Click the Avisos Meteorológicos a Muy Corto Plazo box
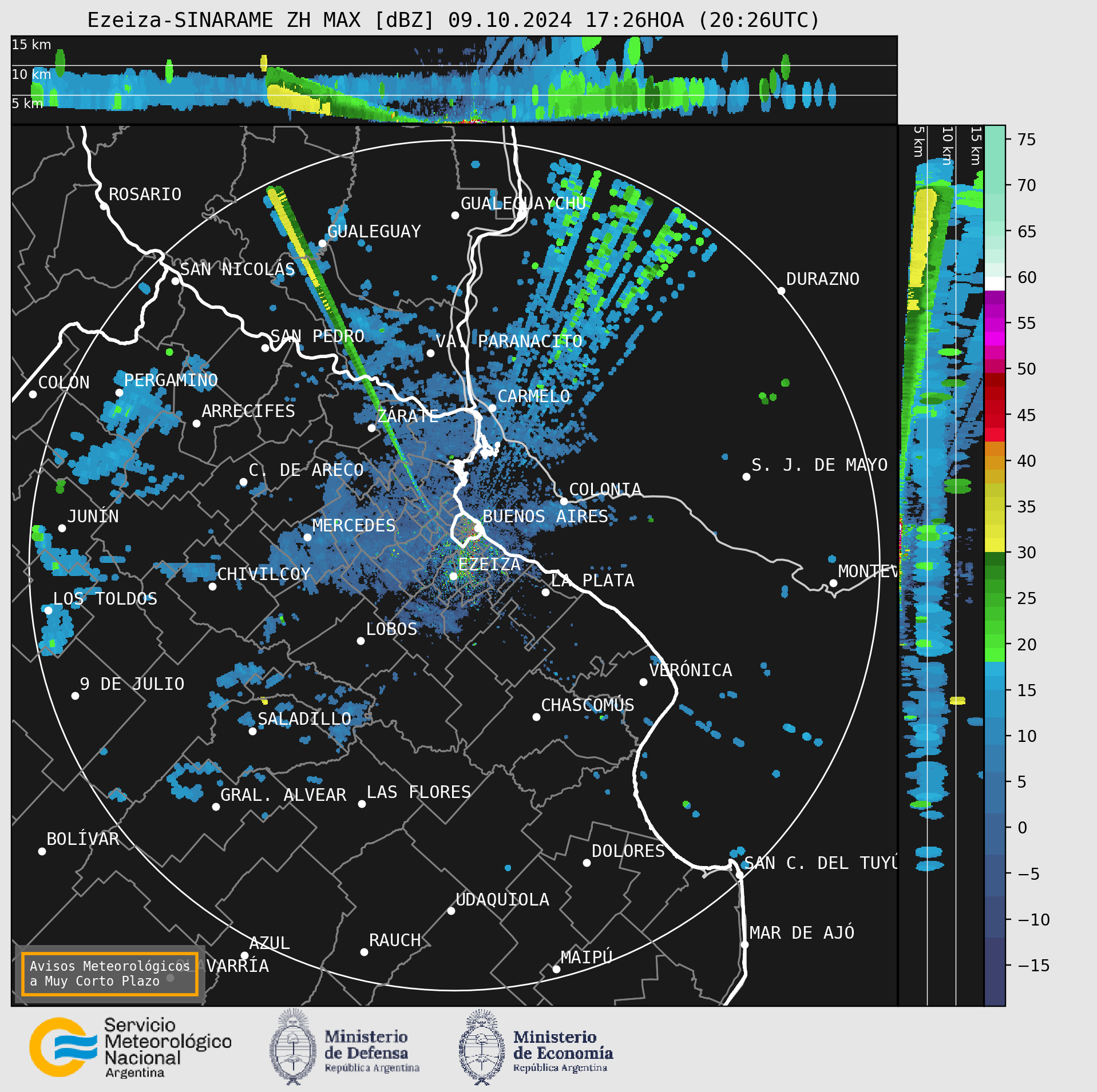The width and height of the screenshot is (1097, 1092). (109, 974)
